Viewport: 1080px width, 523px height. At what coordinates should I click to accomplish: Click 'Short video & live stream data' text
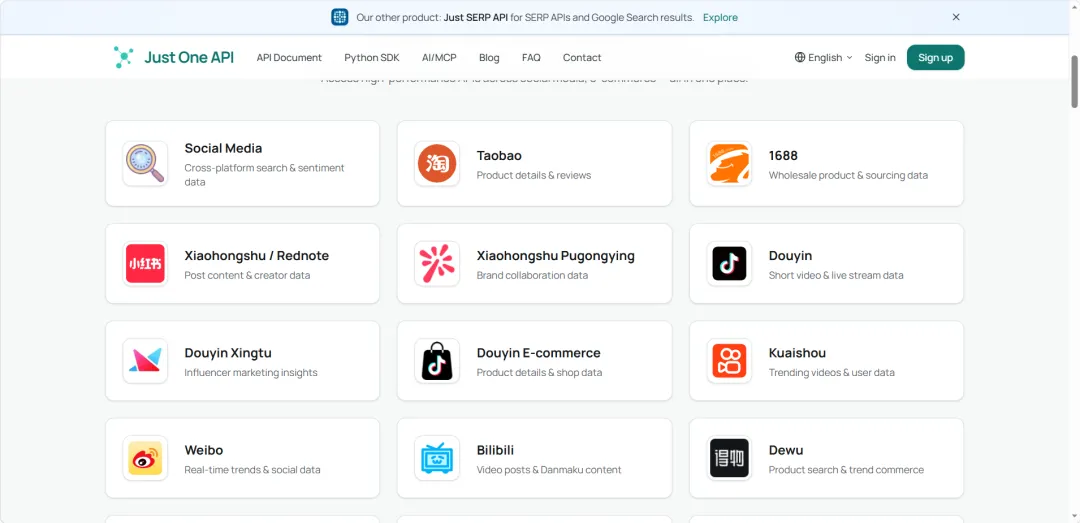click(x=836, y=275)
